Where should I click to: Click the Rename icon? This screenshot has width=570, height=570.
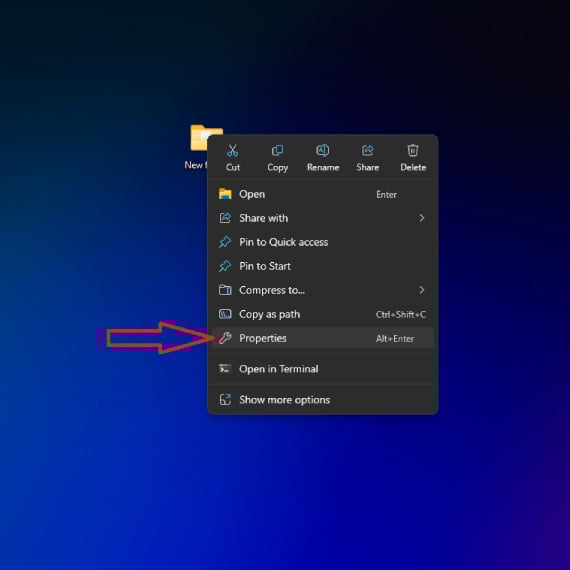[322, 150]
